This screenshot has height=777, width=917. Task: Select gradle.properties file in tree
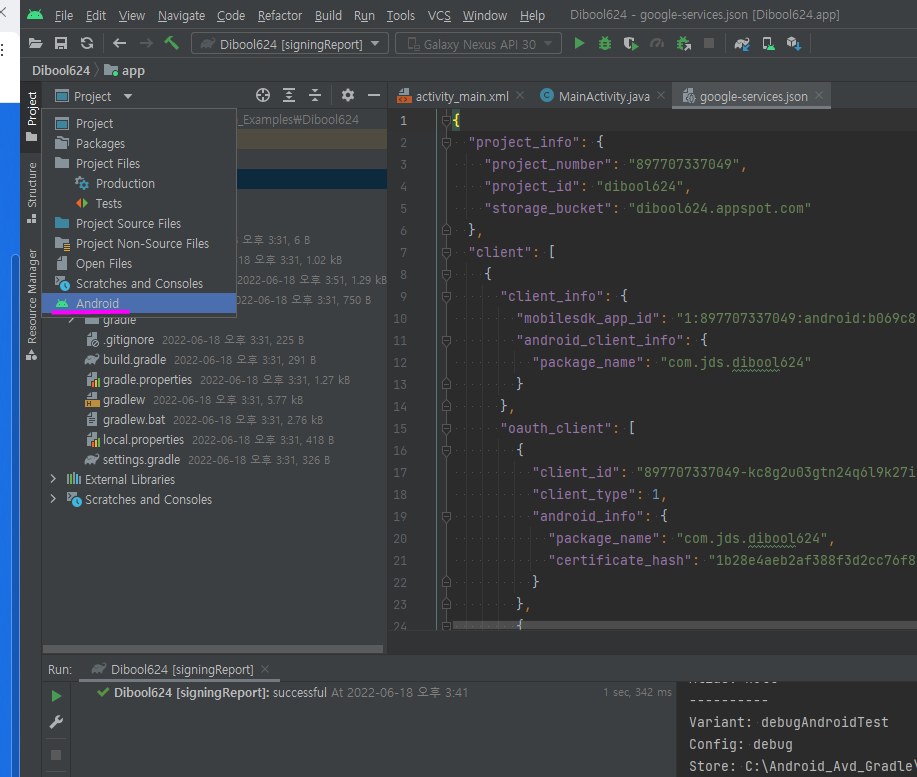coord(147,379)
